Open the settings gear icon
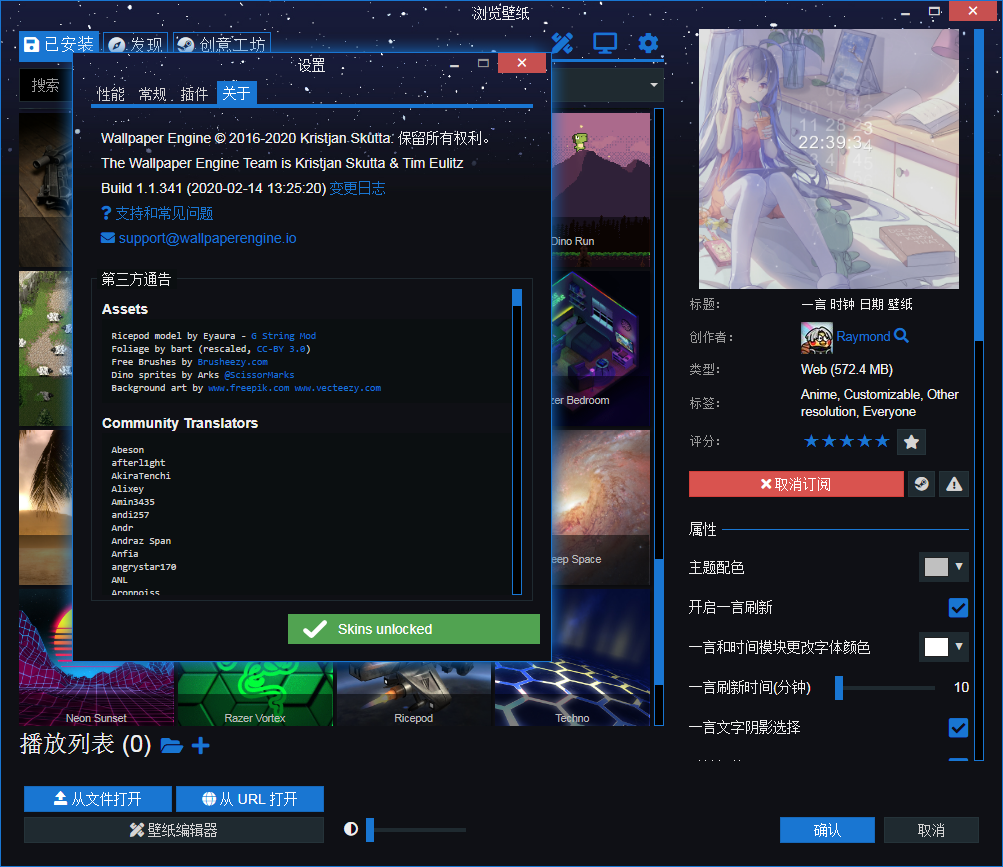1003x867 pixels. pyautogui.click(x=647, y=43)
